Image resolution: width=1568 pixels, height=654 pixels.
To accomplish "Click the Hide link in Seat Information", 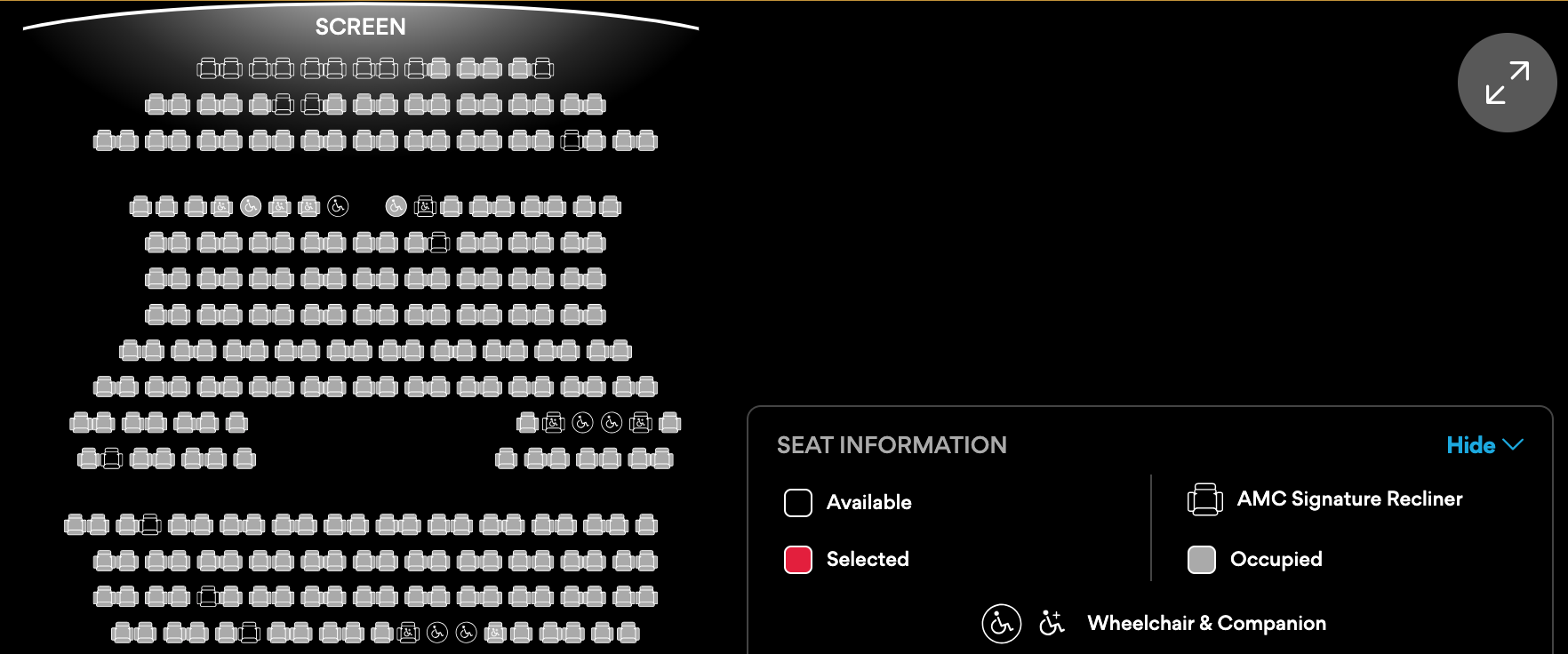I will 1470,445.
